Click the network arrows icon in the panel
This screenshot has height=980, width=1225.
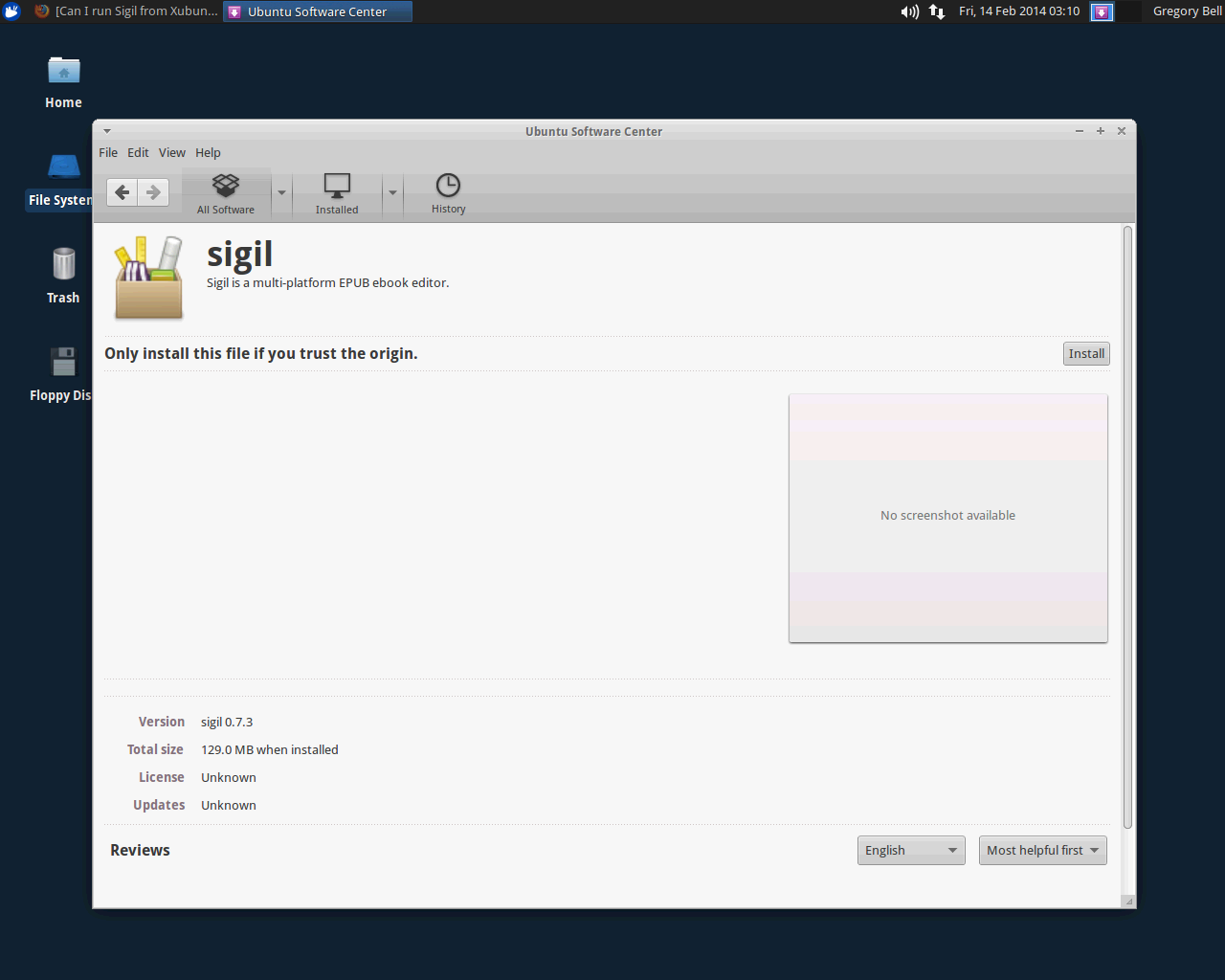point(937,11)
